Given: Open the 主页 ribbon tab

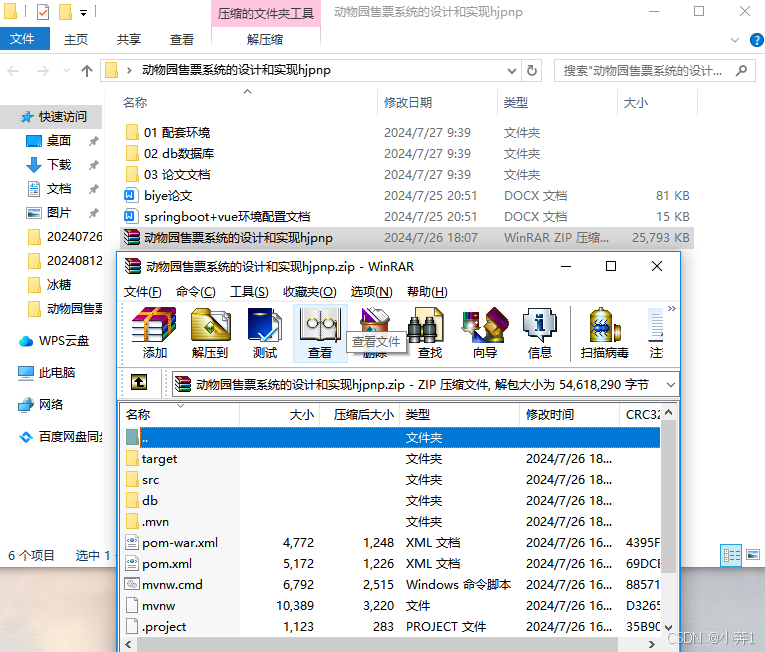Looking at the screenshot, I should click(76, 40).
